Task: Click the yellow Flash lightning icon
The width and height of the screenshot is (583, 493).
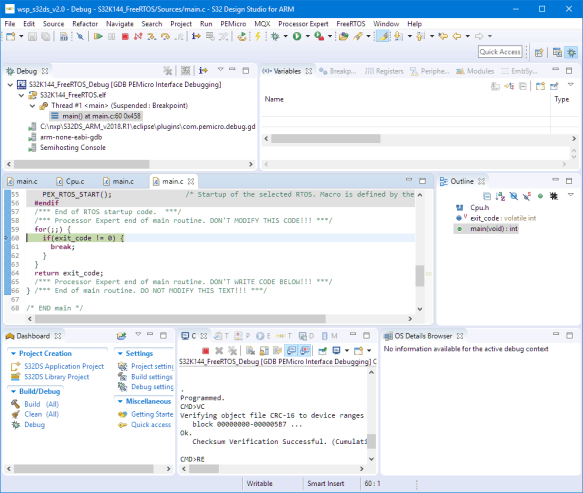Action: pos(257,36)
